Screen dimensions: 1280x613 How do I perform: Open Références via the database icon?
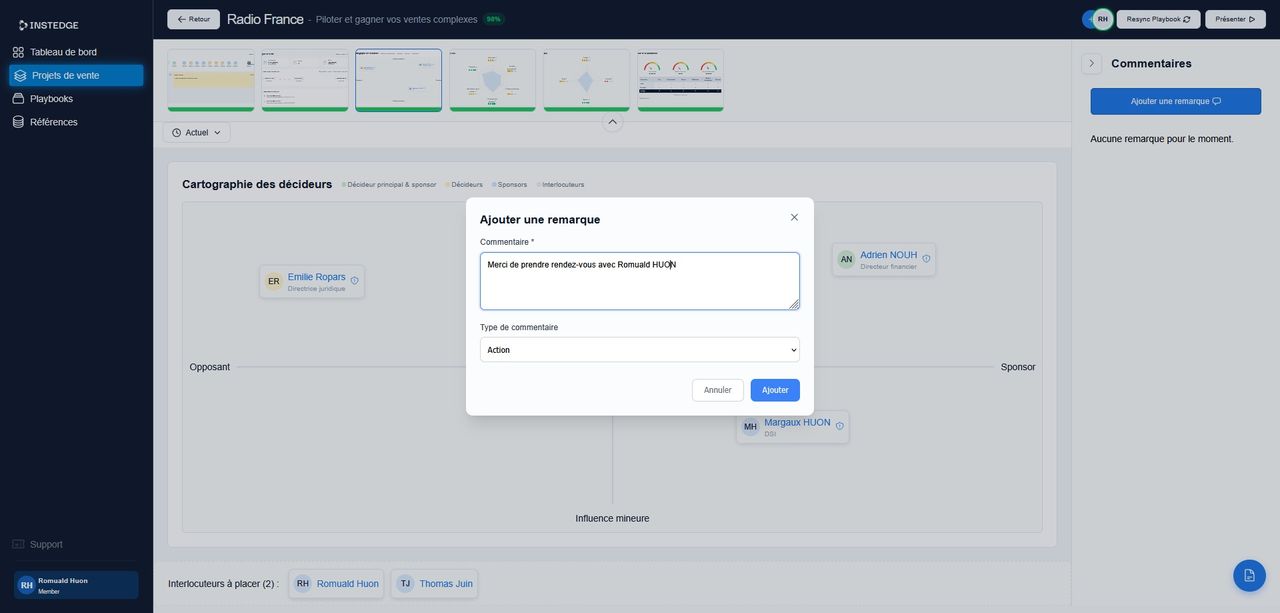pos(16,120)
